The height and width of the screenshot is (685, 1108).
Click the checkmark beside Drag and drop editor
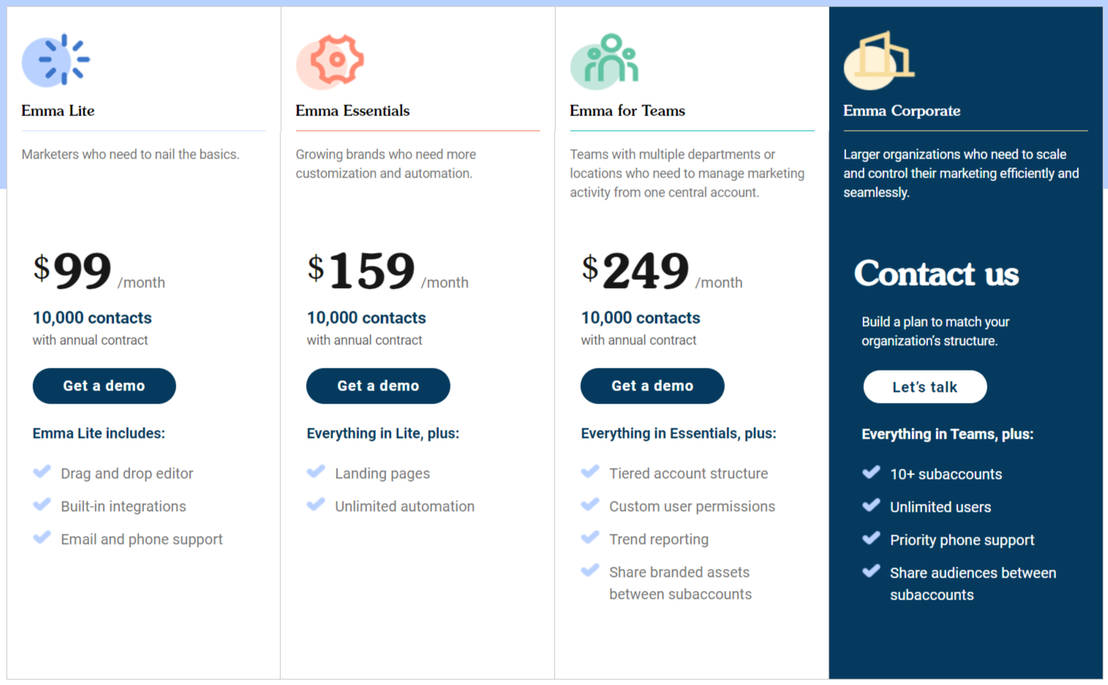tap(42, 472)
